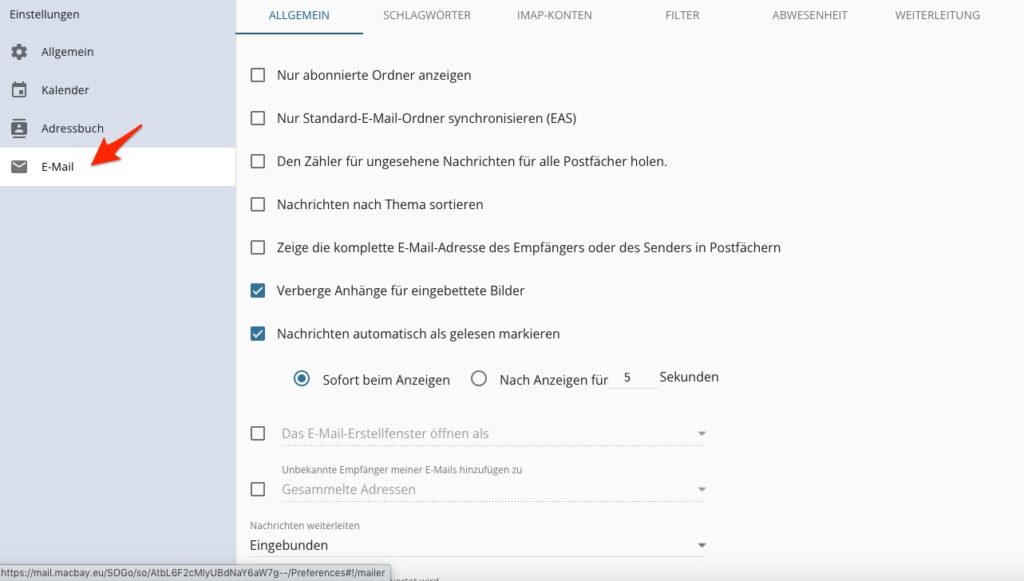
Task: Select 'Nach Anzeigen für' radio button
Action: (479, 379)
